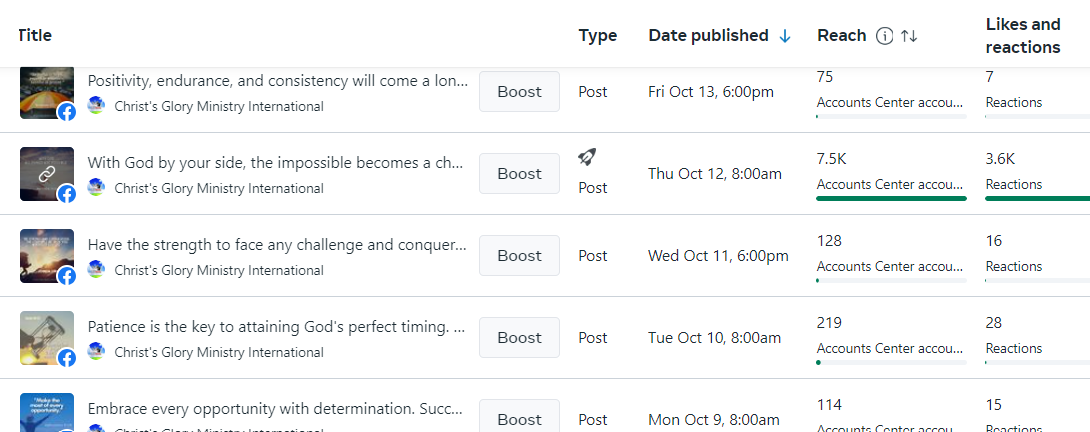
Task: Click the rocket boosted icon on Oct 12 post
Action: pyautogui.click(x=587, y=157)
